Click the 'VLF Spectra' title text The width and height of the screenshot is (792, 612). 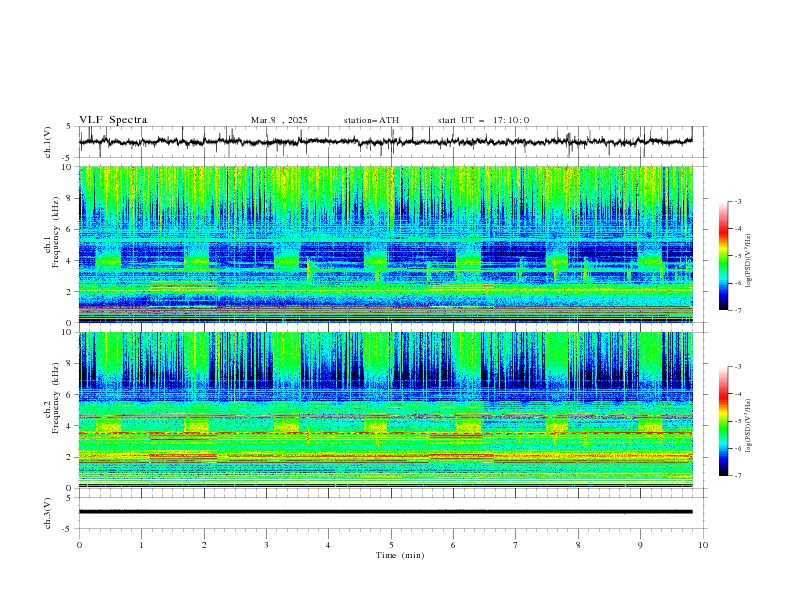pyautogui.click(x=113, y=120)
